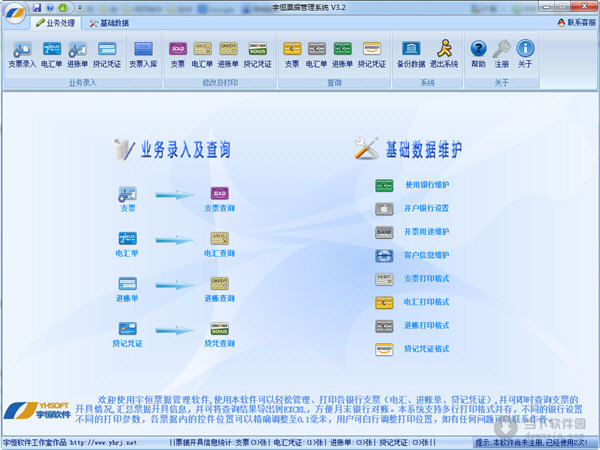Open 支票 entry shortcut in main panel
Screen dimensions: 600x450
pyautogui.click(x=128, y=199)
